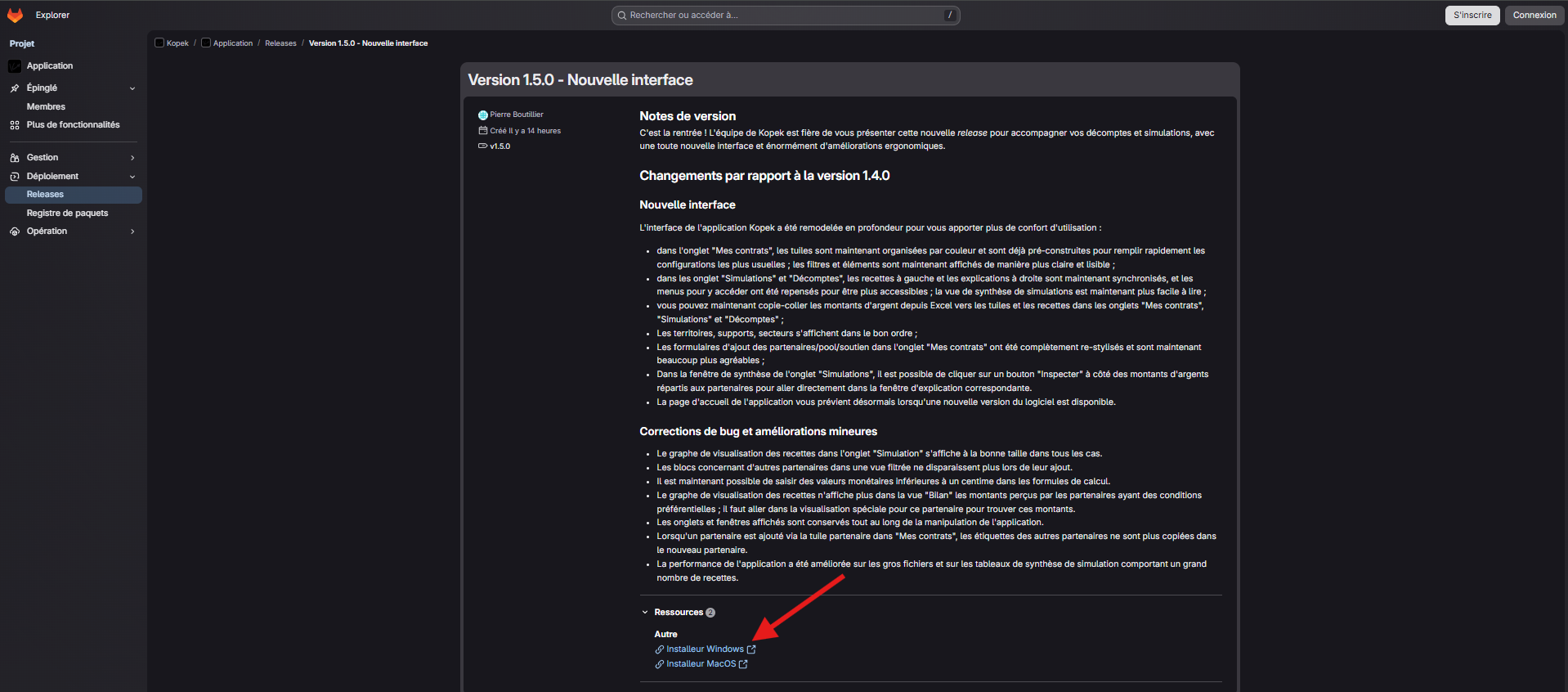
Task: Click the Ressources count badge
Action: click(x=710, y=613)
